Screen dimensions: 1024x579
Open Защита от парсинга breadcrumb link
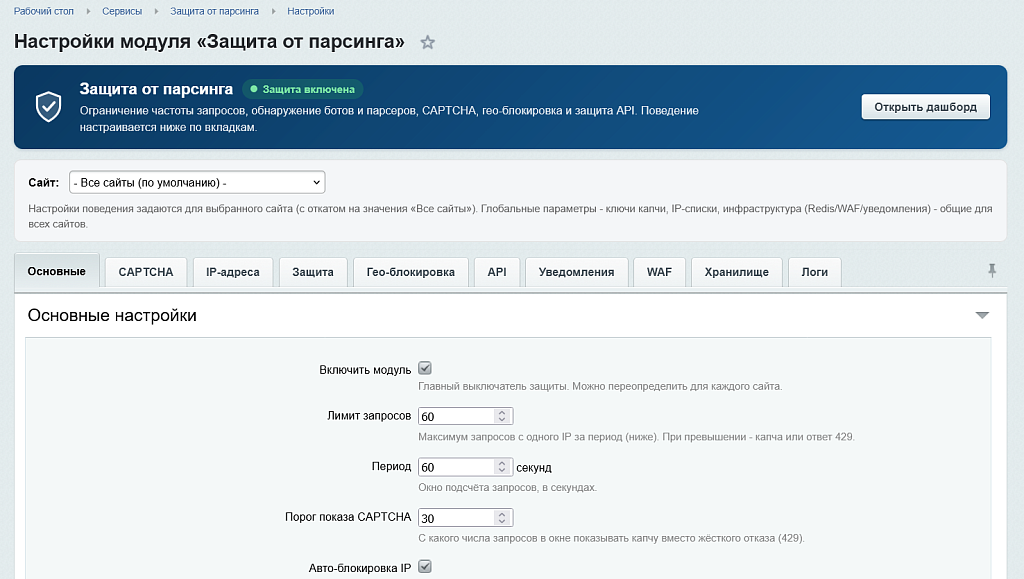click(x=214, y=11)
